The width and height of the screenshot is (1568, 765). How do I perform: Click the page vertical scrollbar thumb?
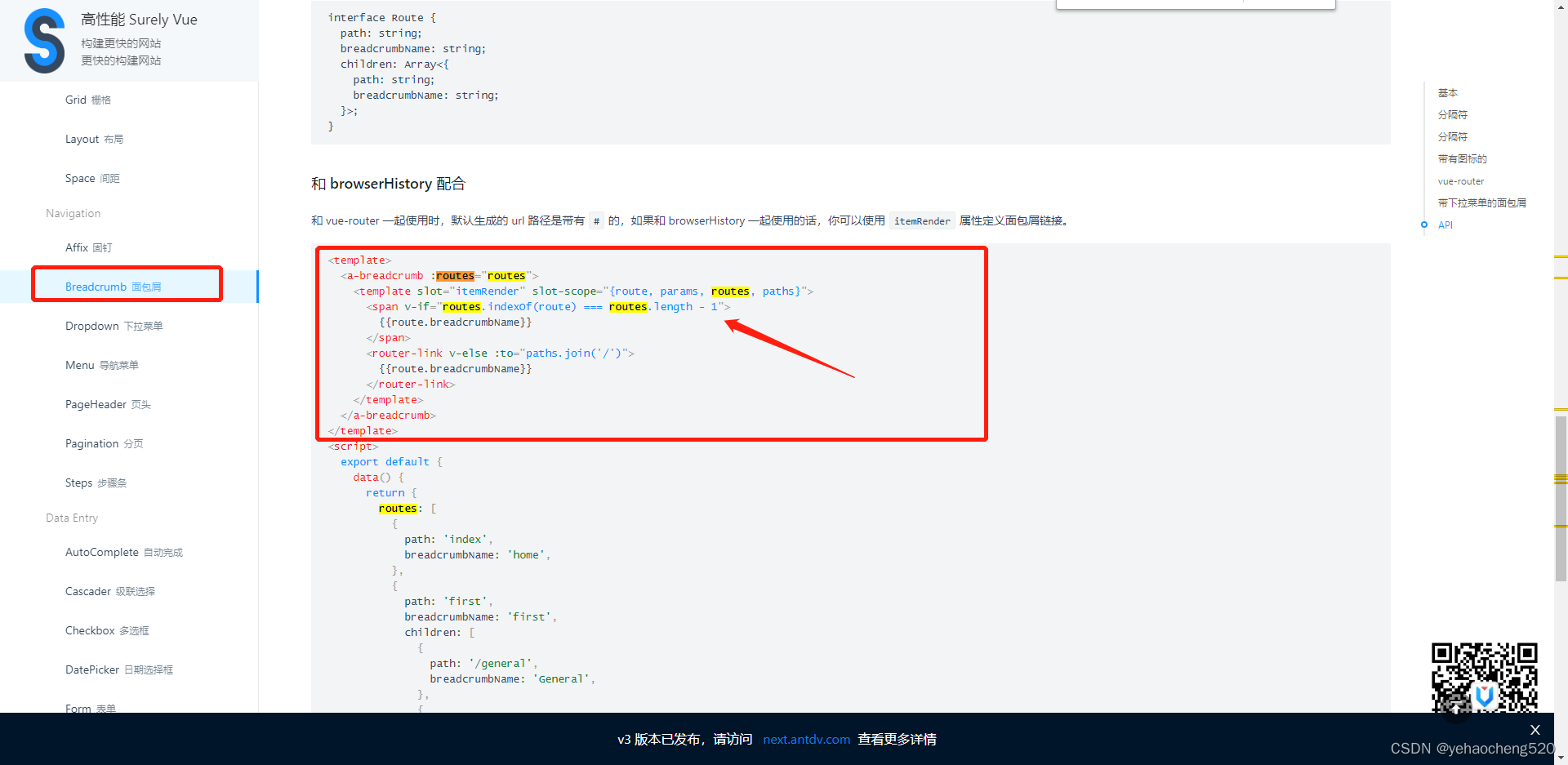tap(1561, 499)
